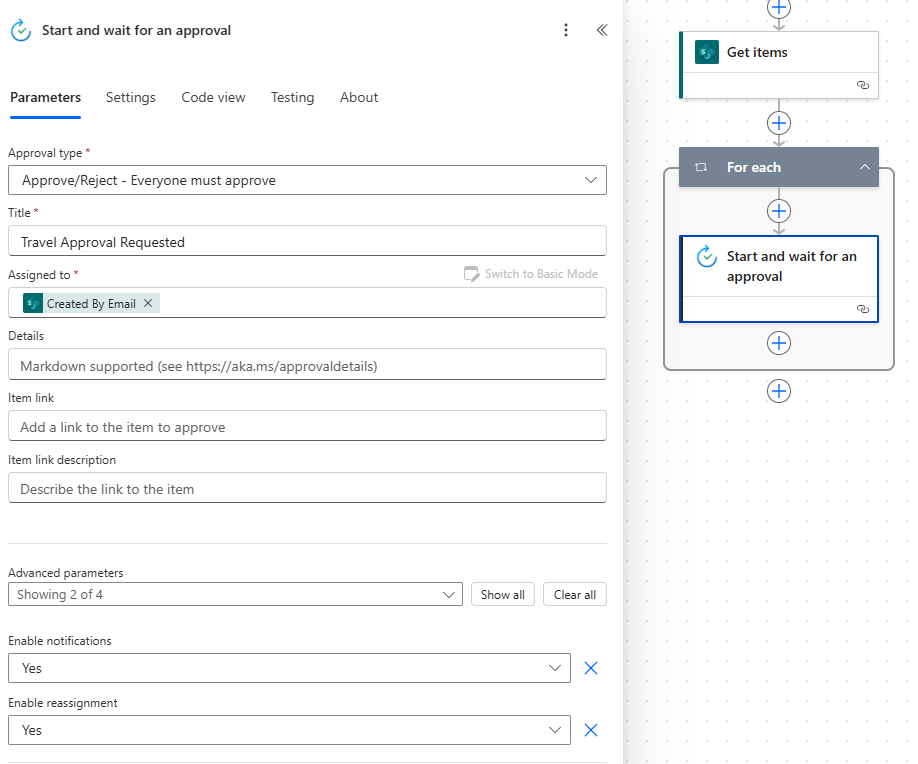
Task: Click the Assigned to field
Action: [x=307, y=303]
